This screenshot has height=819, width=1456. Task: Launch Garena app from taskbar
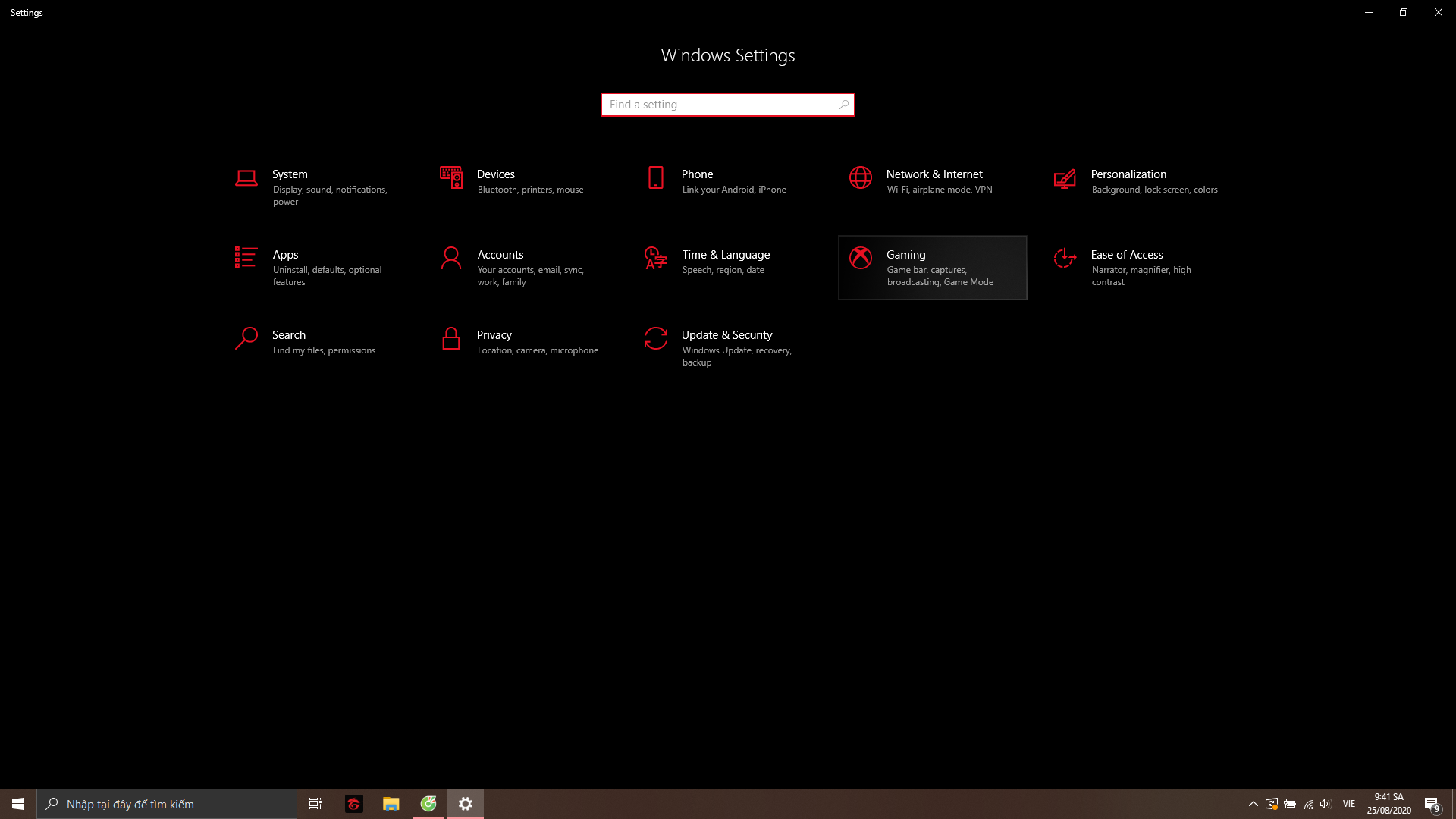tap(354, 804)
